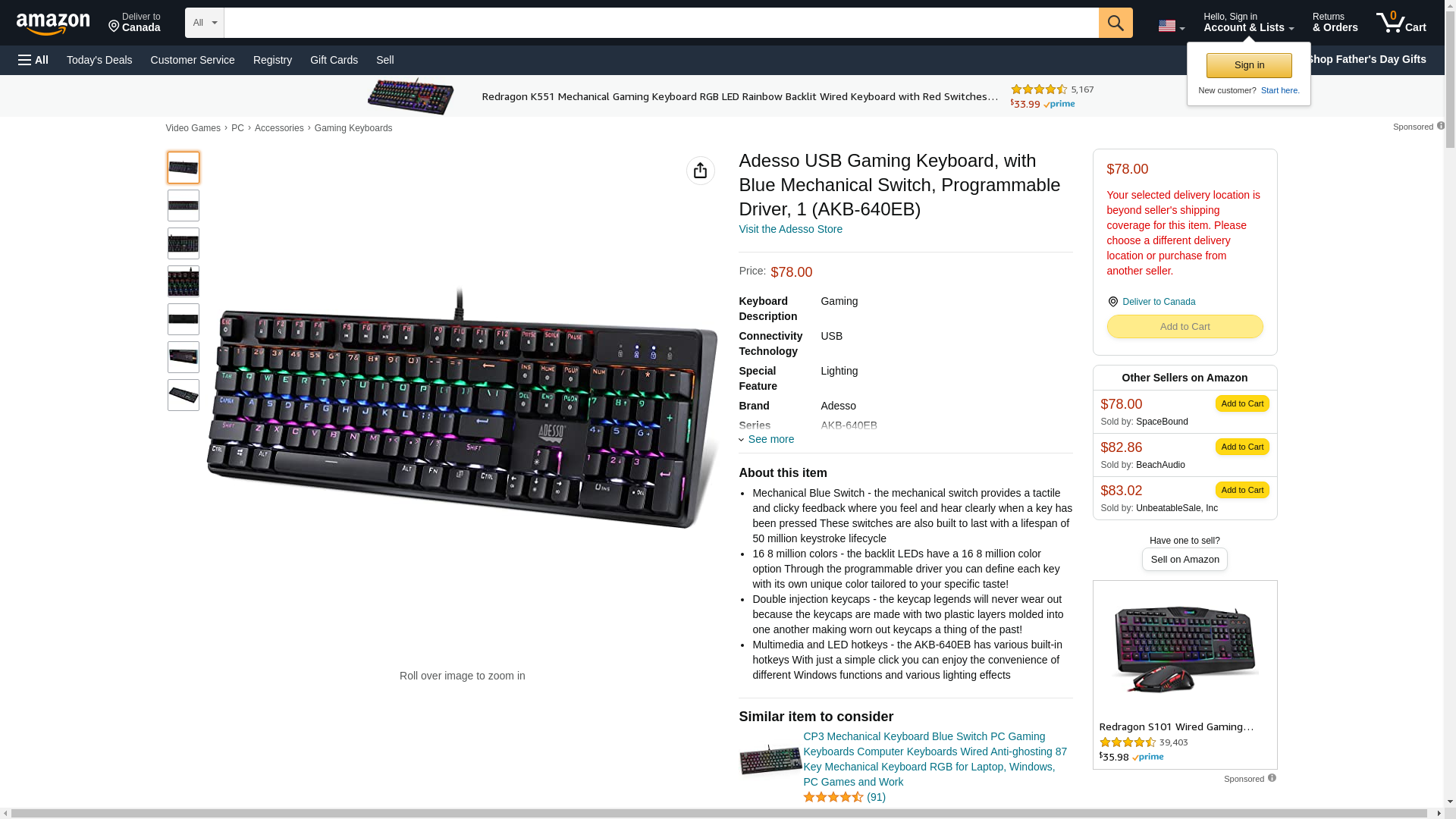This screenshot has height=819, width=1456.
Task: Click the search magnifier Go button
Action: tap(1115, 23)
